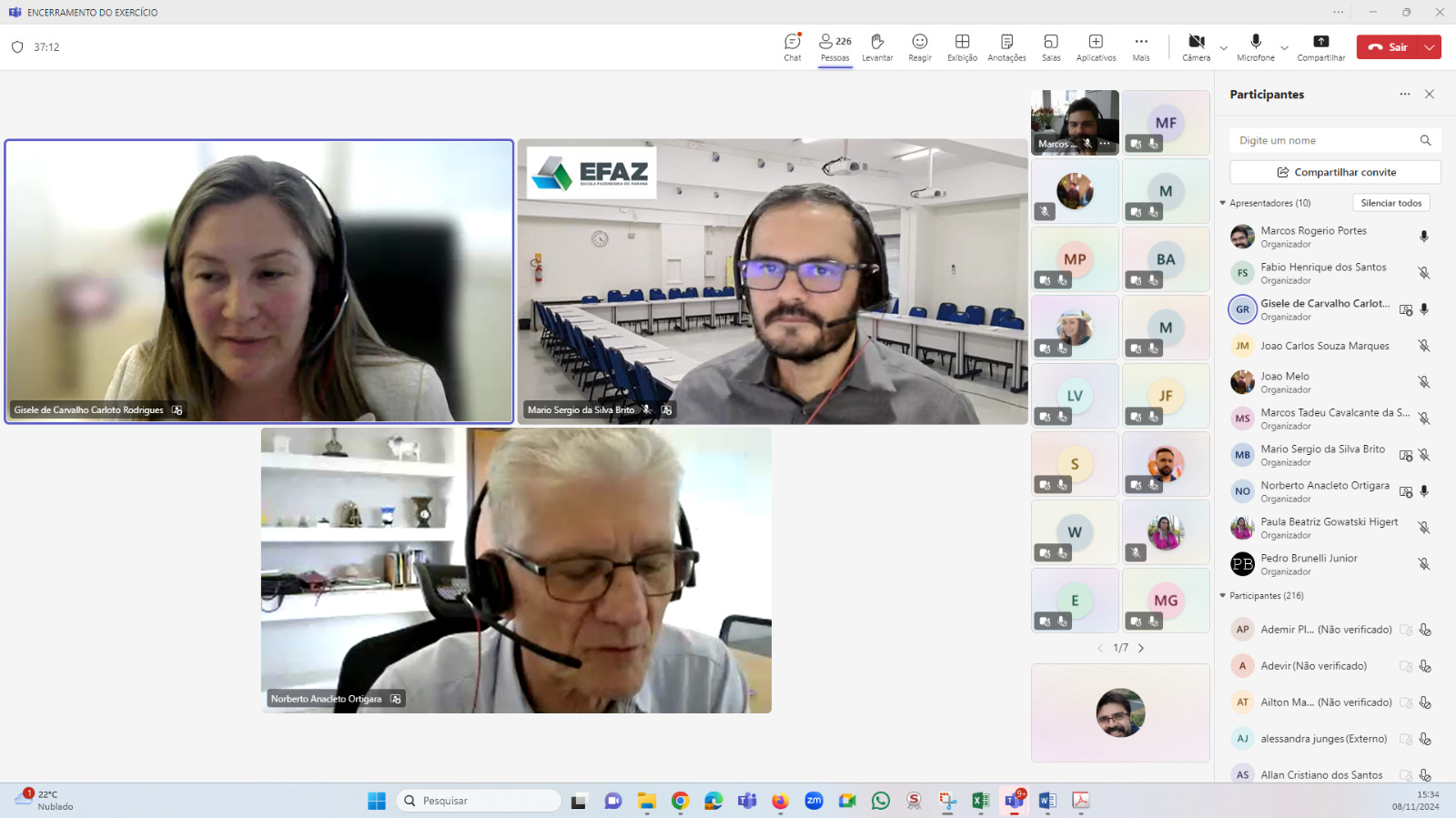
Task: Toggle Marcos Rogerio Portes microphone icon
Action: tap(1424, 237)
